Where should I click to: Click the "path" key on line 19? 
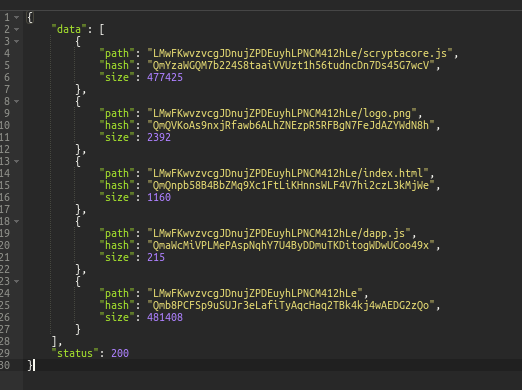pos(117,233)
